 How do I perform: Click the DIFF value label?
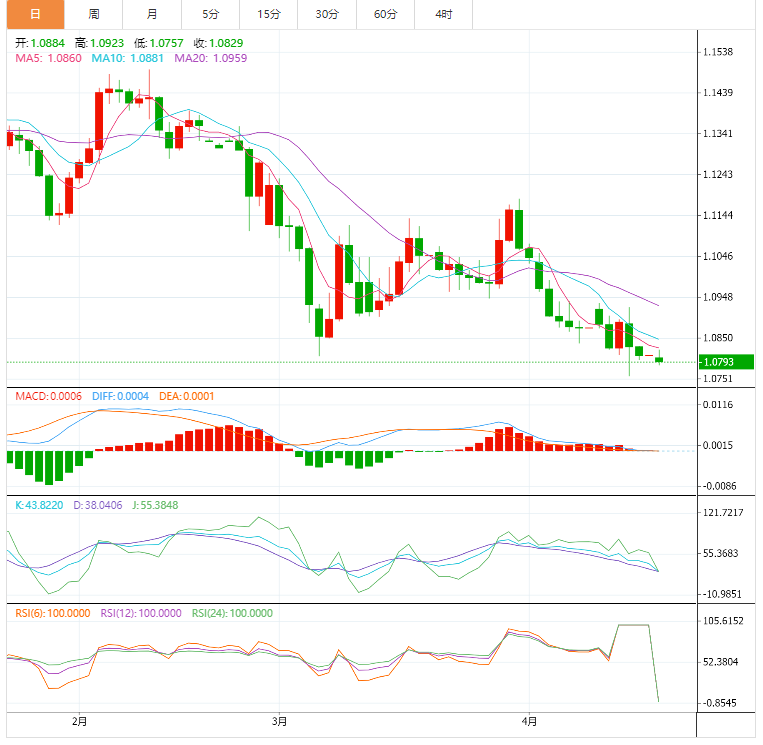tap(120, 397)
